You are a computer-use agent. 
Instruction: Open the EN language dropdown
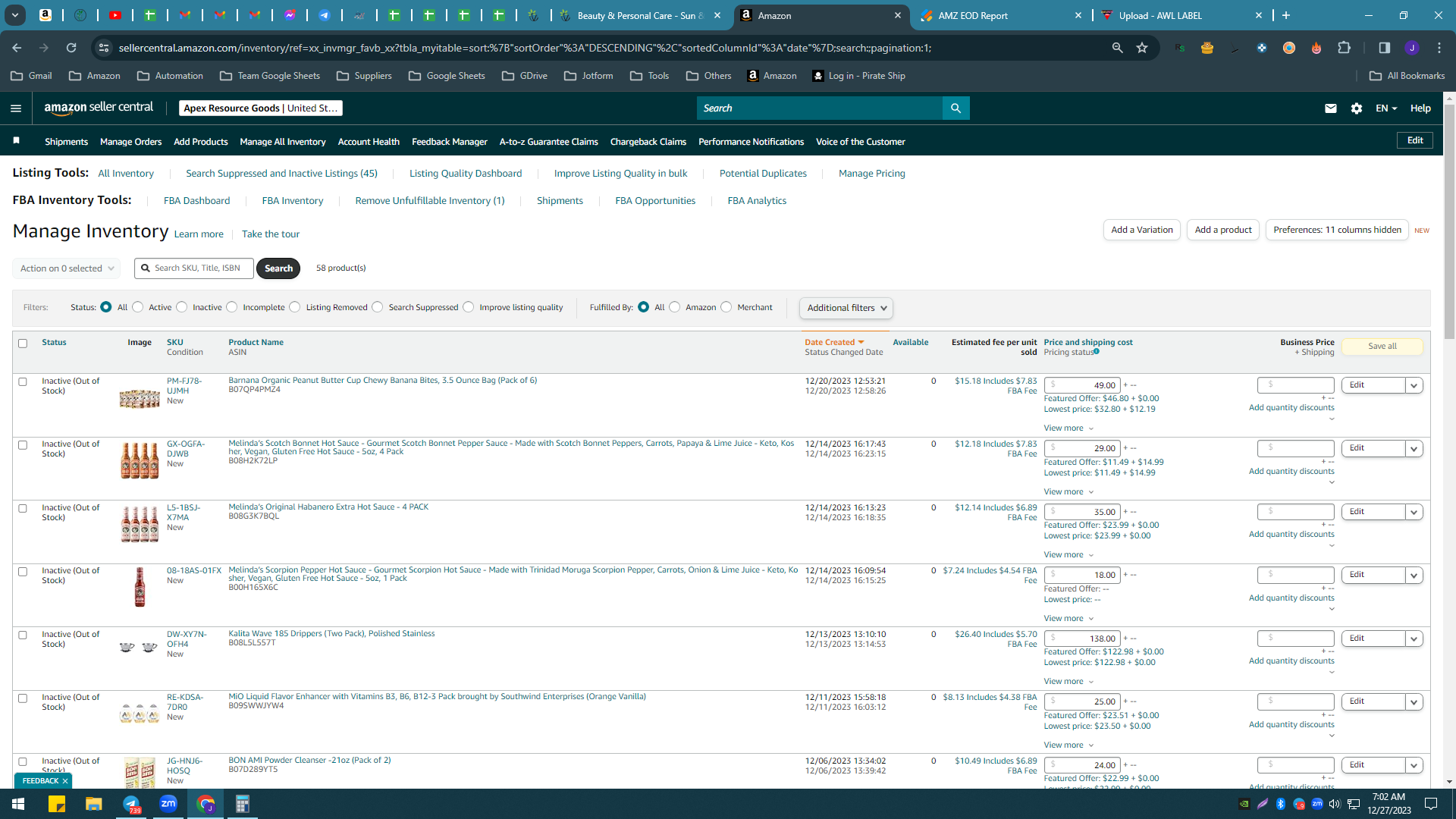click(x=1386, y=108)
